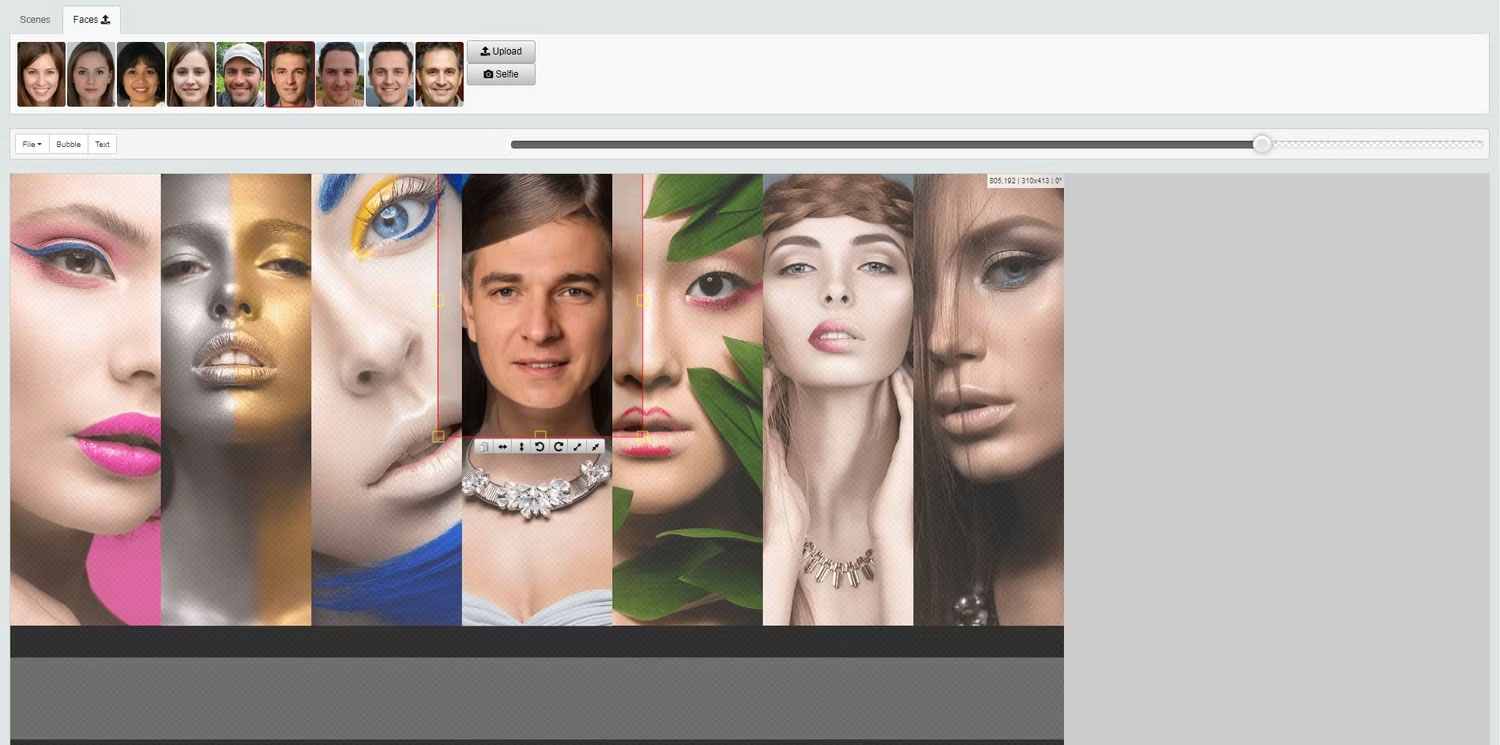Select the last face thumbnail in the row
Viewport: 1500px width, 745px height.
point(439,74)
